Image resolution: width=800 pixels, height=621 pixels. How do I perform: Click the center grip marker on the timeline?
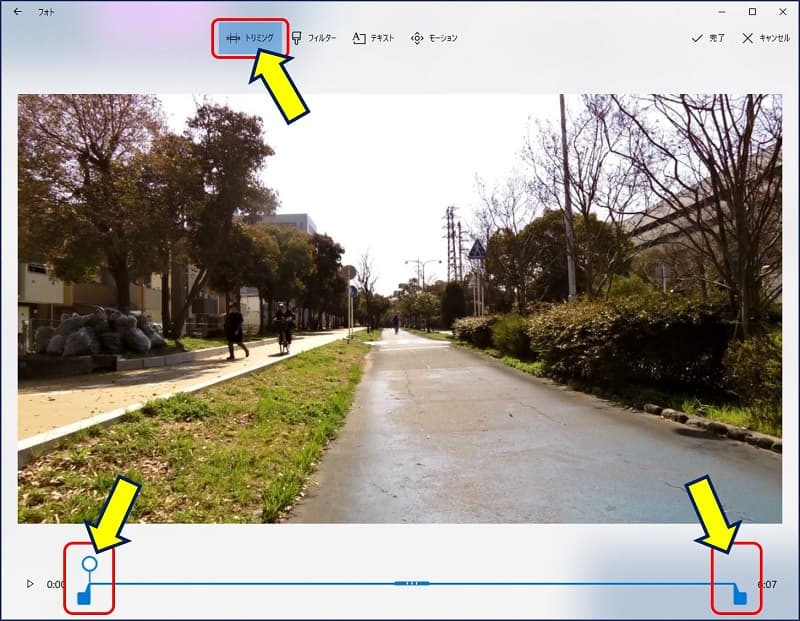(412, 583)
